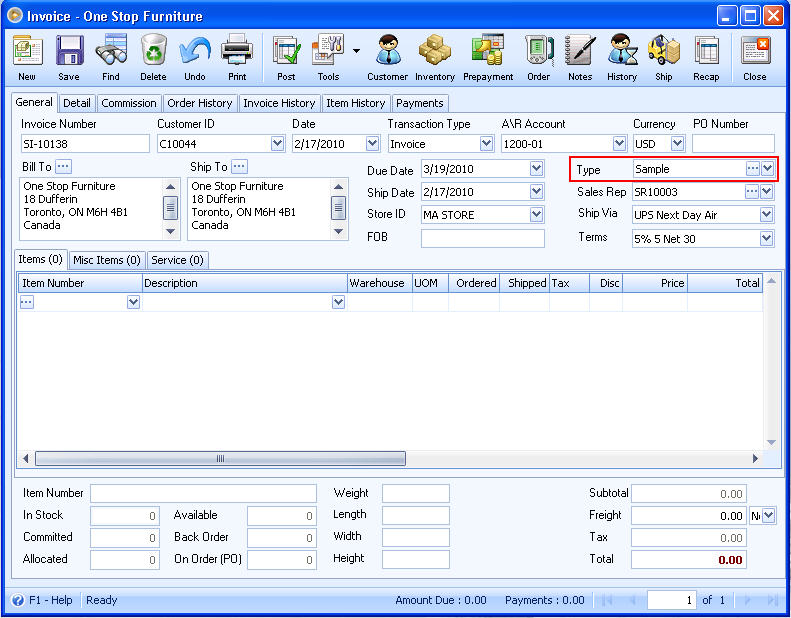
Task: Open Find with the binoculars icon
Action: coord(111,51)
